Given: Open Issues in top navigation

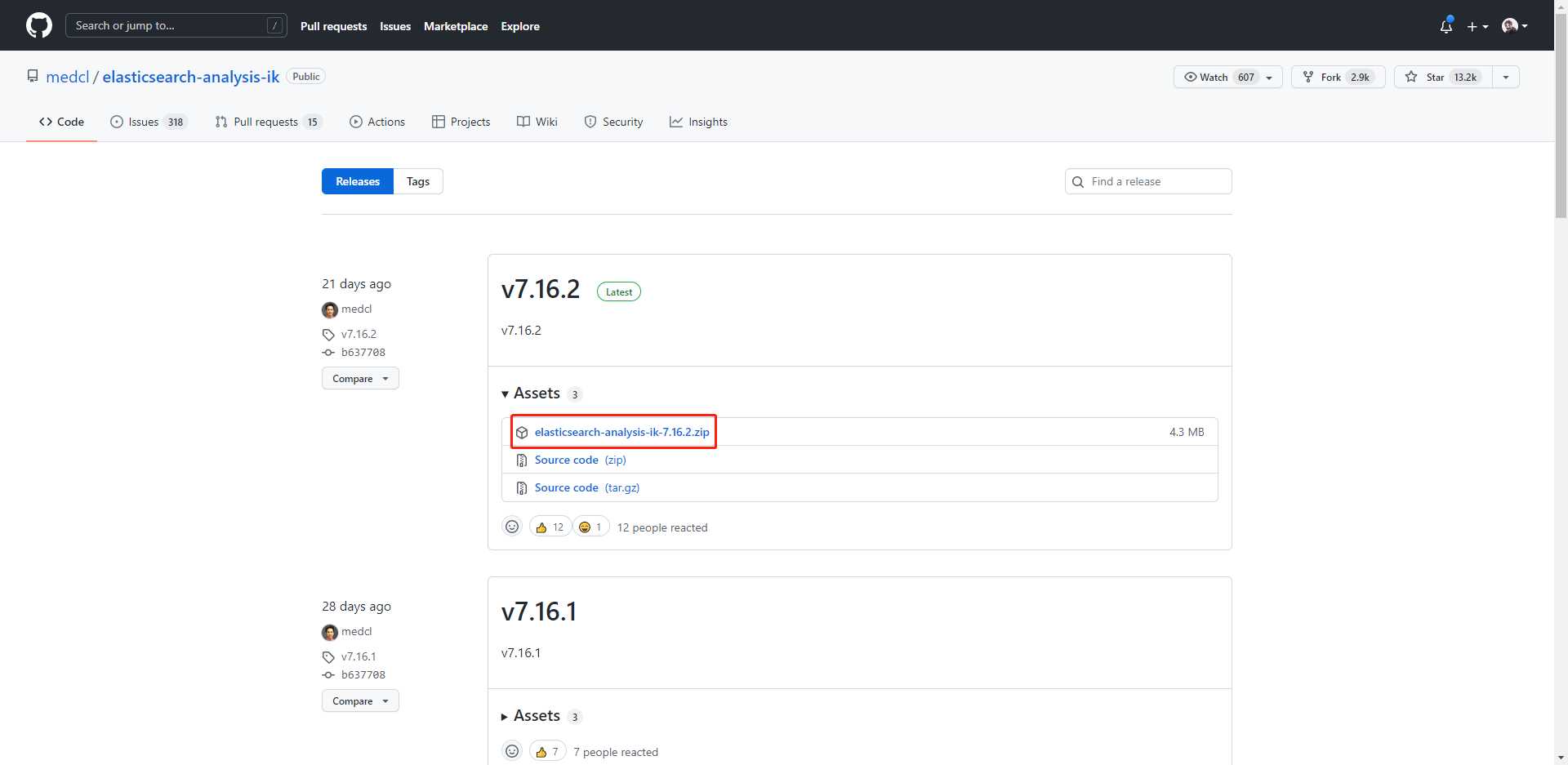Looking at the screenshot, I should click(x=395, y=26).
